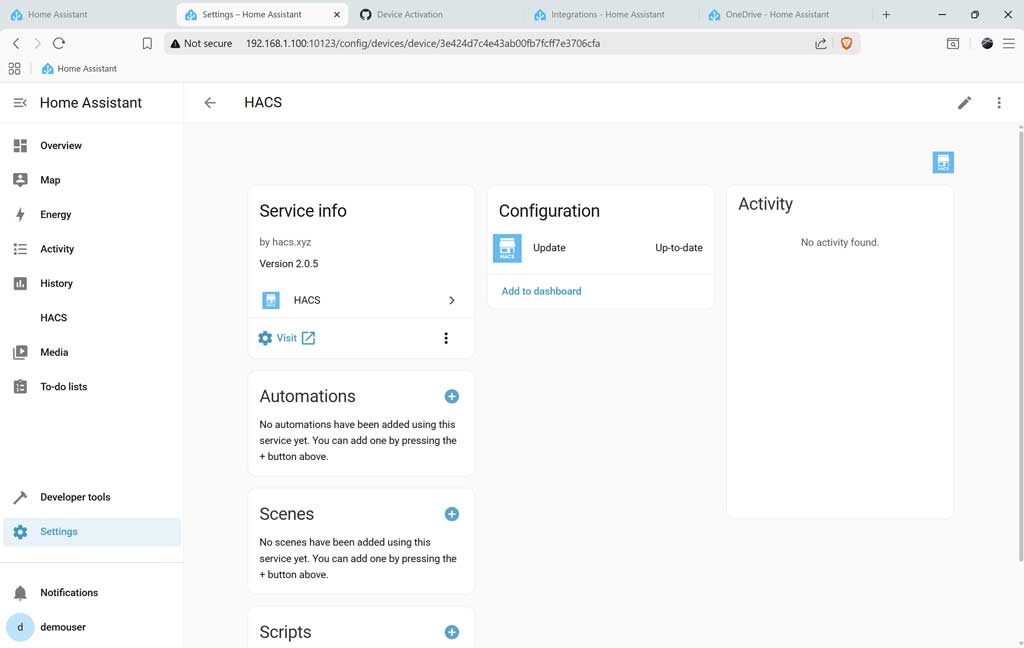Click Not secure warning indicator
This screenshot has height=648, width=1024.
201,43
